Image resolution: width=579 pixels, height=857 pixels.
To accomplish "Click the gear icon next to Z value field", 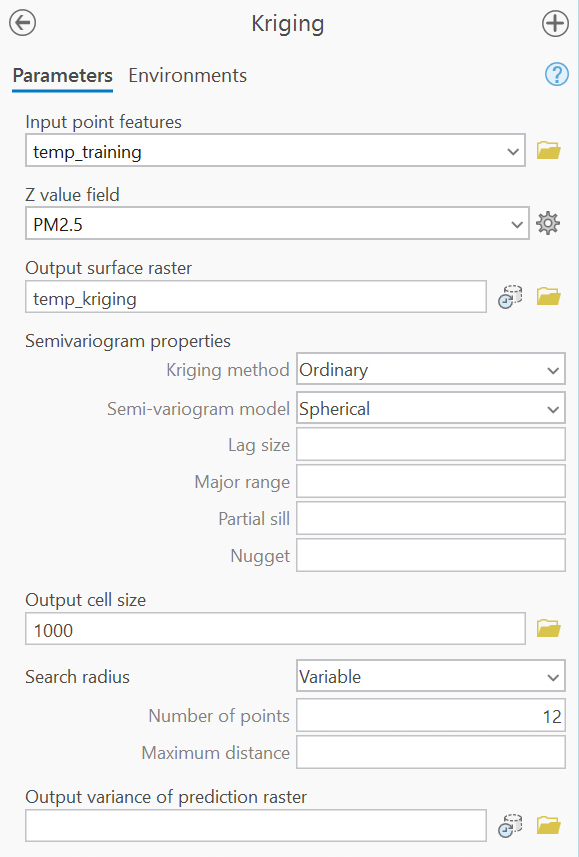I will (548, 223).
